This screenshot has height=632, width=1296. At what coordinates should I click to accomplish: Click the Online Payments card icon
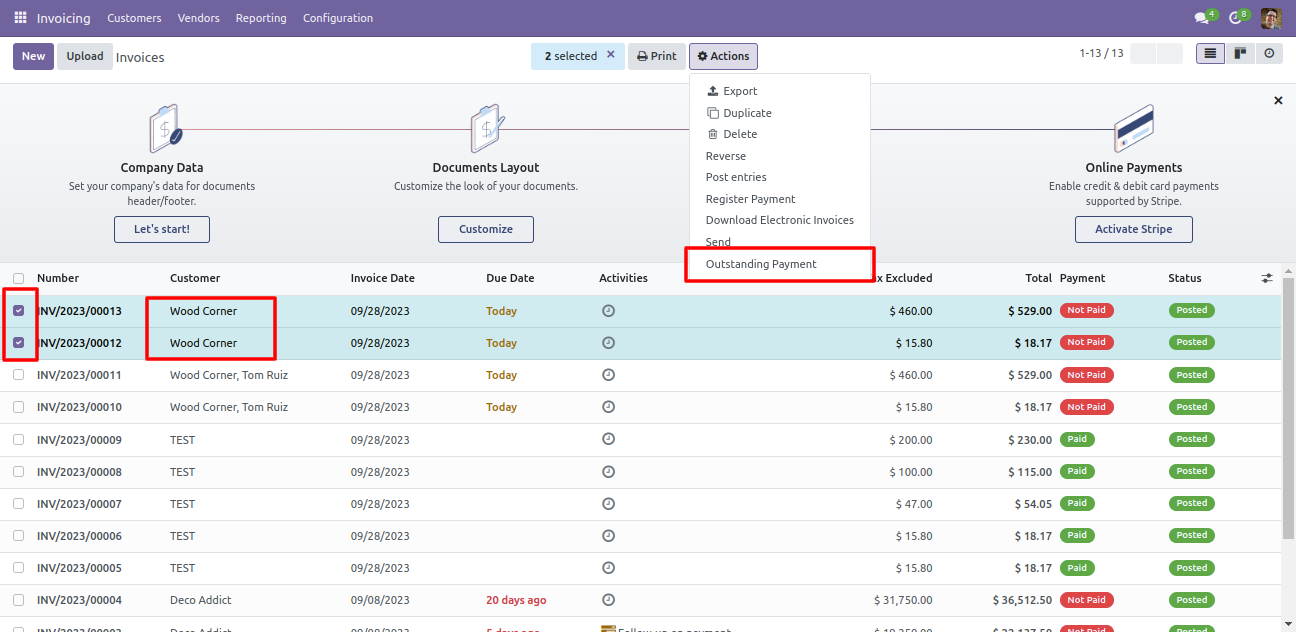(1134, 128)
